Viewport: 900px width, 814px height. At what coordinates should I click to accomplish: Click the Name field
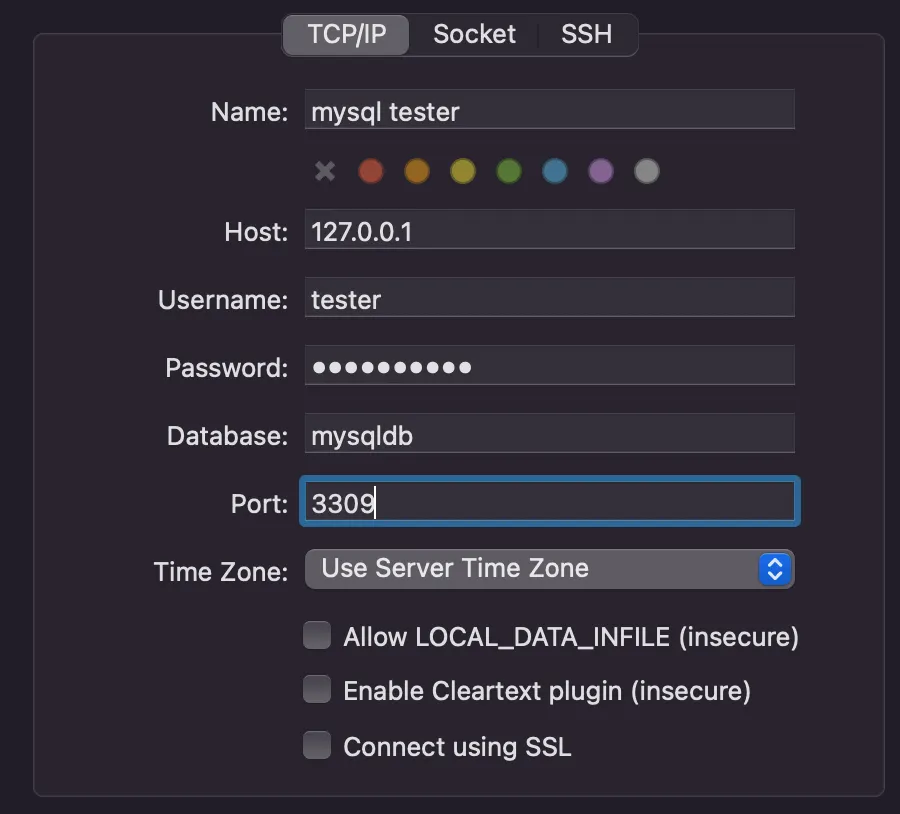(549, 111)
